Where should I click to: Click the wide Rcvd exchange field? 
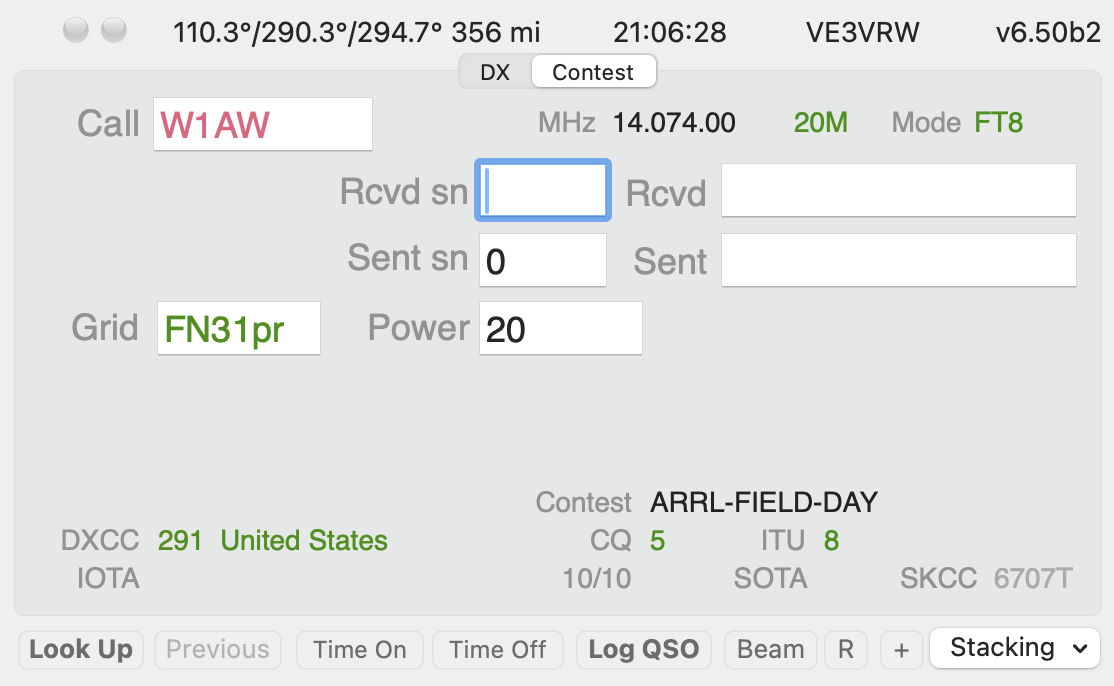pyautogui.click(x=898, y=191)
